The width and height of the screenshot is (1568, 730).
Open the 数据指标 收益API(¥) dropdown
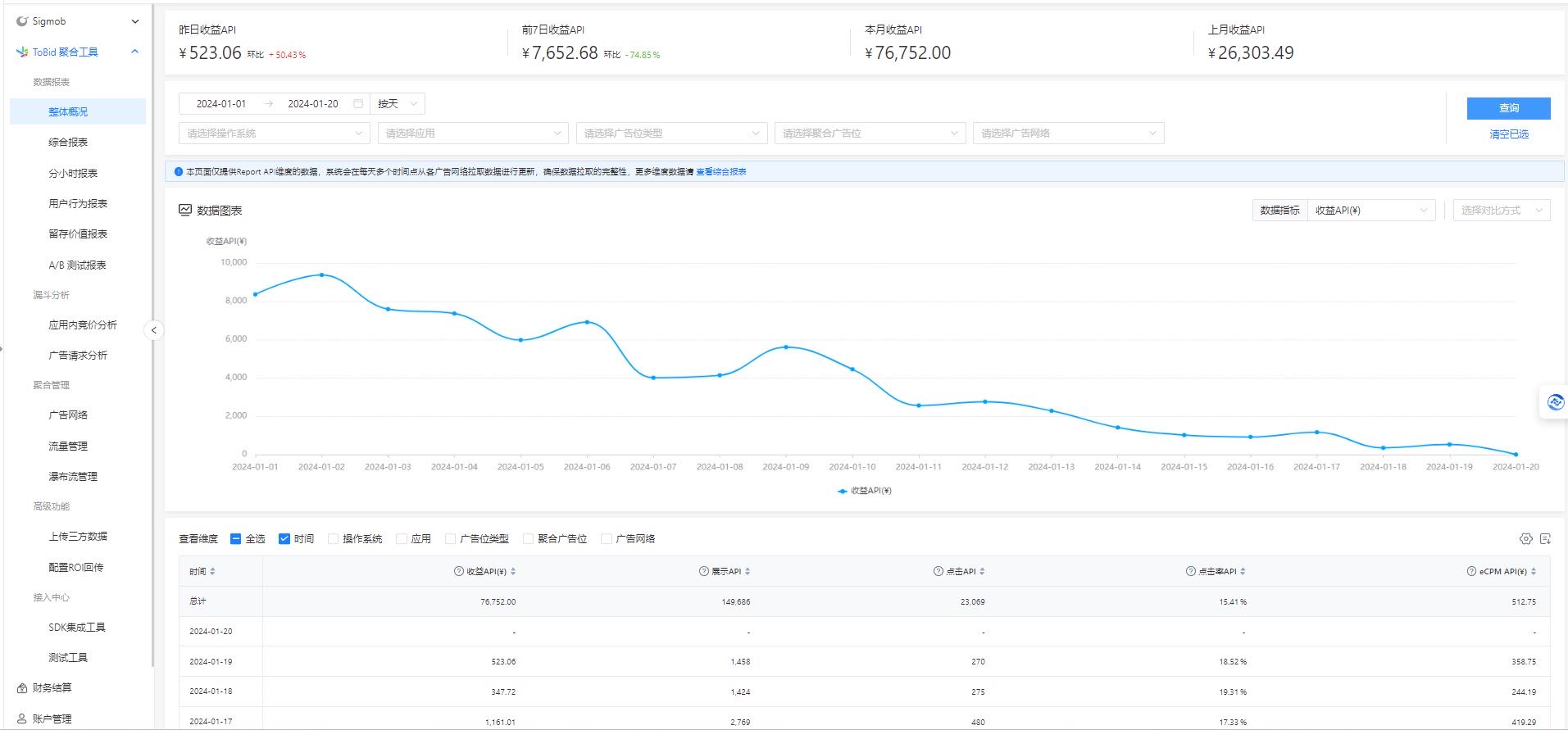point(1371,211)
